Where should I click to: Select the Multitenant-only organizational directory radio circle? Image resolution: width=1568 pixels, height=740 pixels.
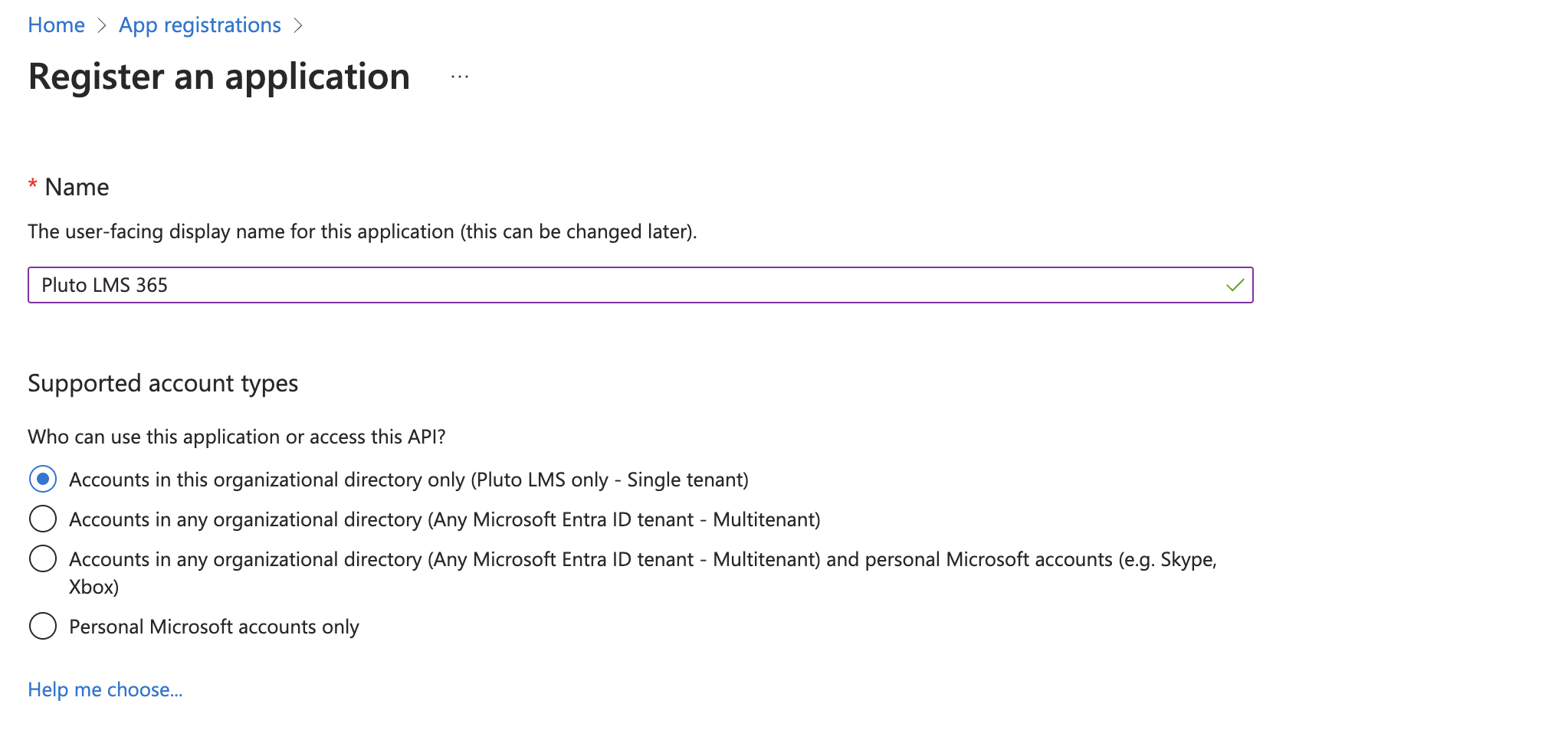pyautogui.click(x=43, y=519)
